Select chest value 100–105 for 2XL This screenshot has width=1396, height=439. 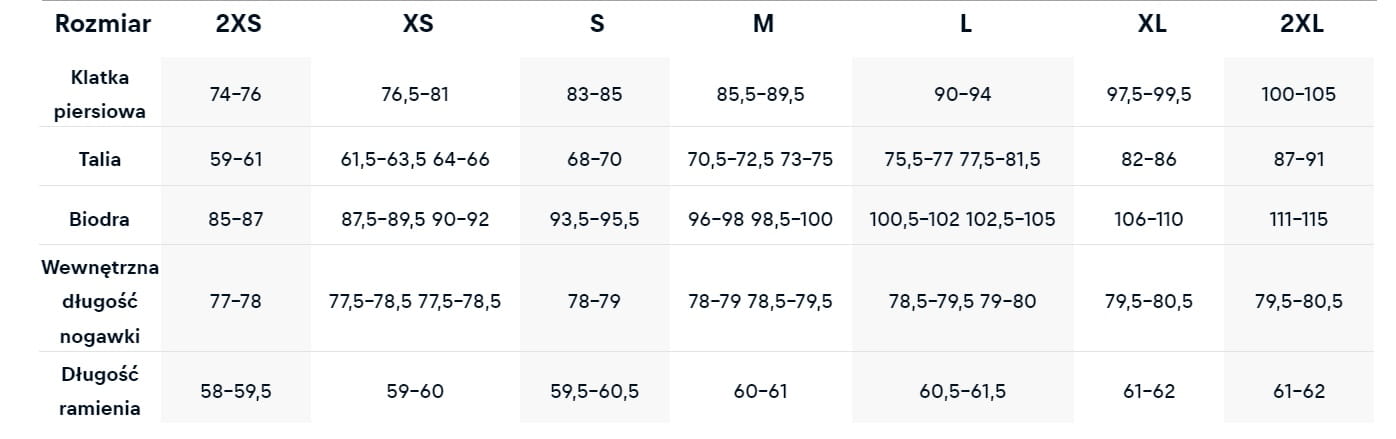tap(1299, 95)
